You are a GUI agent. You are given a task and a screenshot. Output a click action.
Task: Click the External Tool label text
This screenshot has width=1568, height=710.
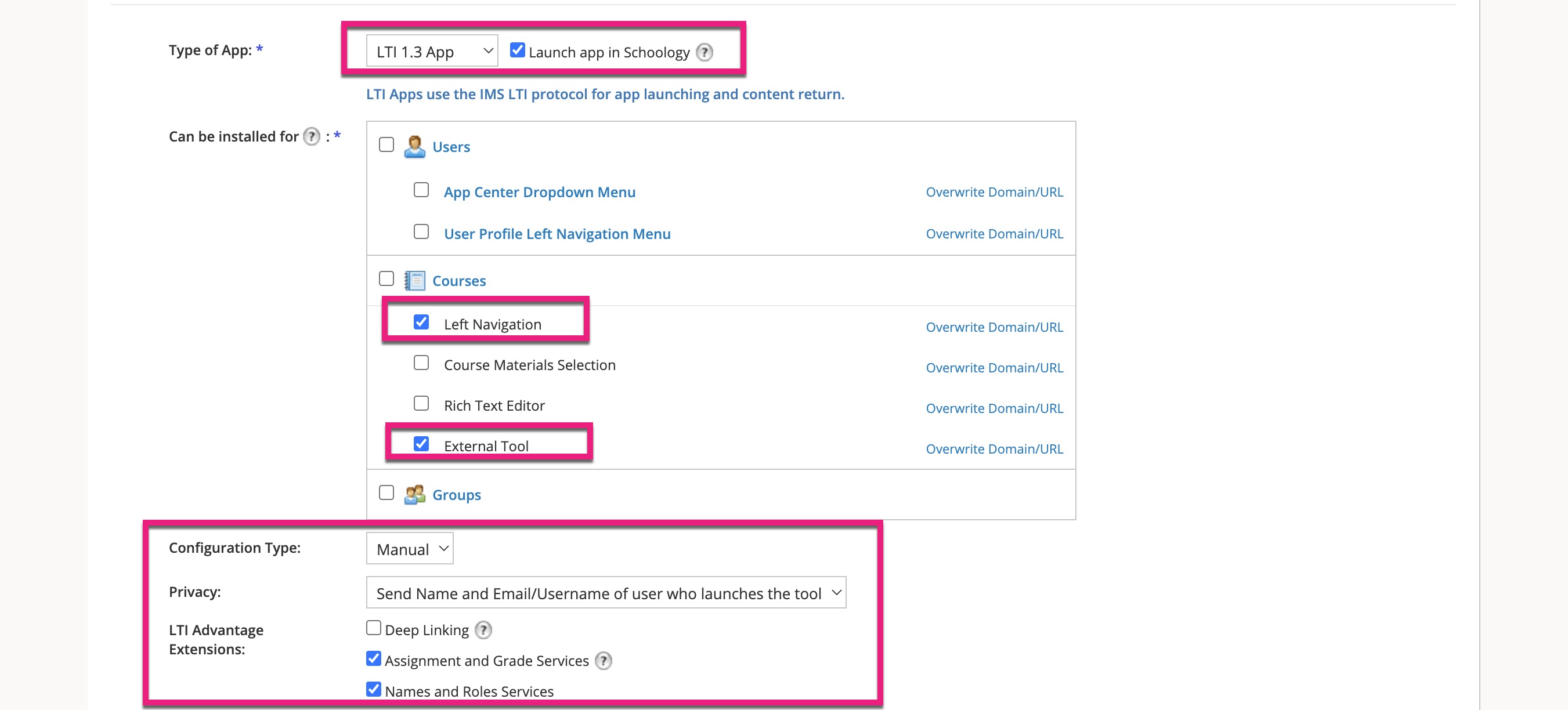click(486, 447)
